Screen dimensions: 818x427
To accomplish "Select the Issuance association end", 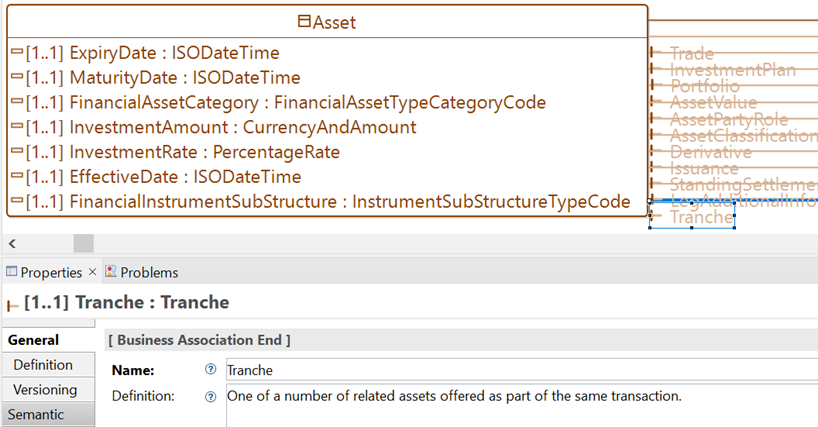I will coord(704,168).
